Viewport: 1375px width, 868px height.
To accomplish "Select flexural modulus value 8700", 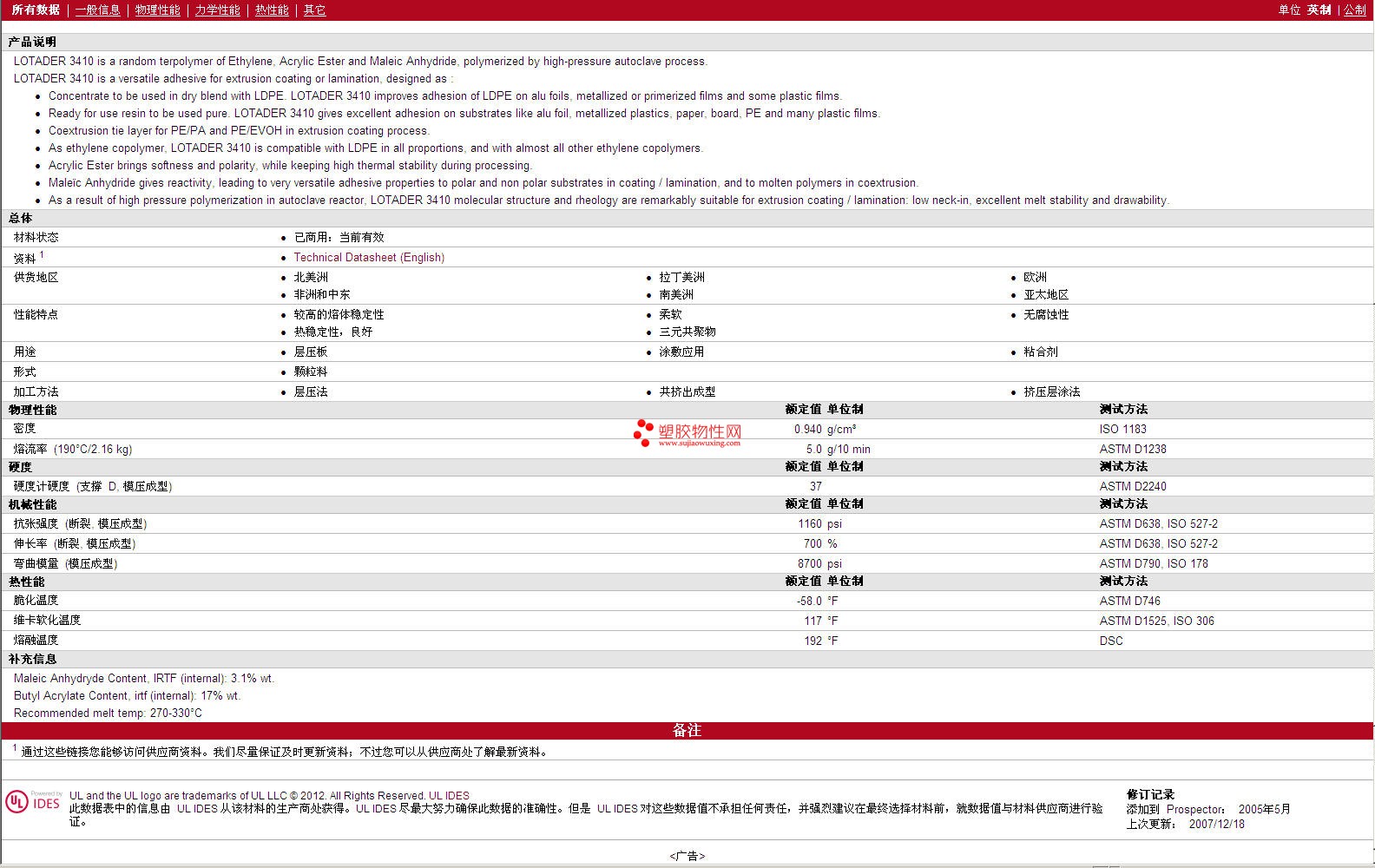I will [810, 563].
